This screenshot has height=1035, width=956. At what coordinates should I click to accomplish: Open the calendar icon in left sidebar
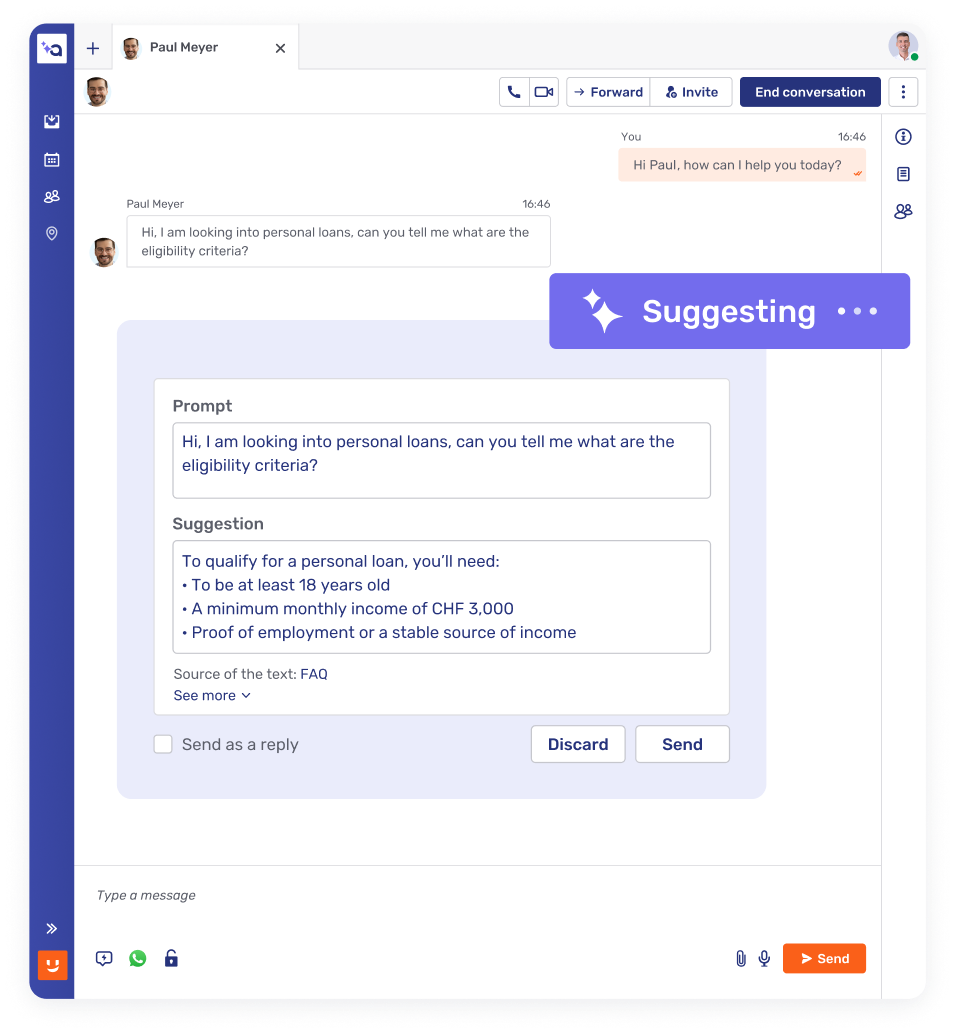tap(51, 159)
